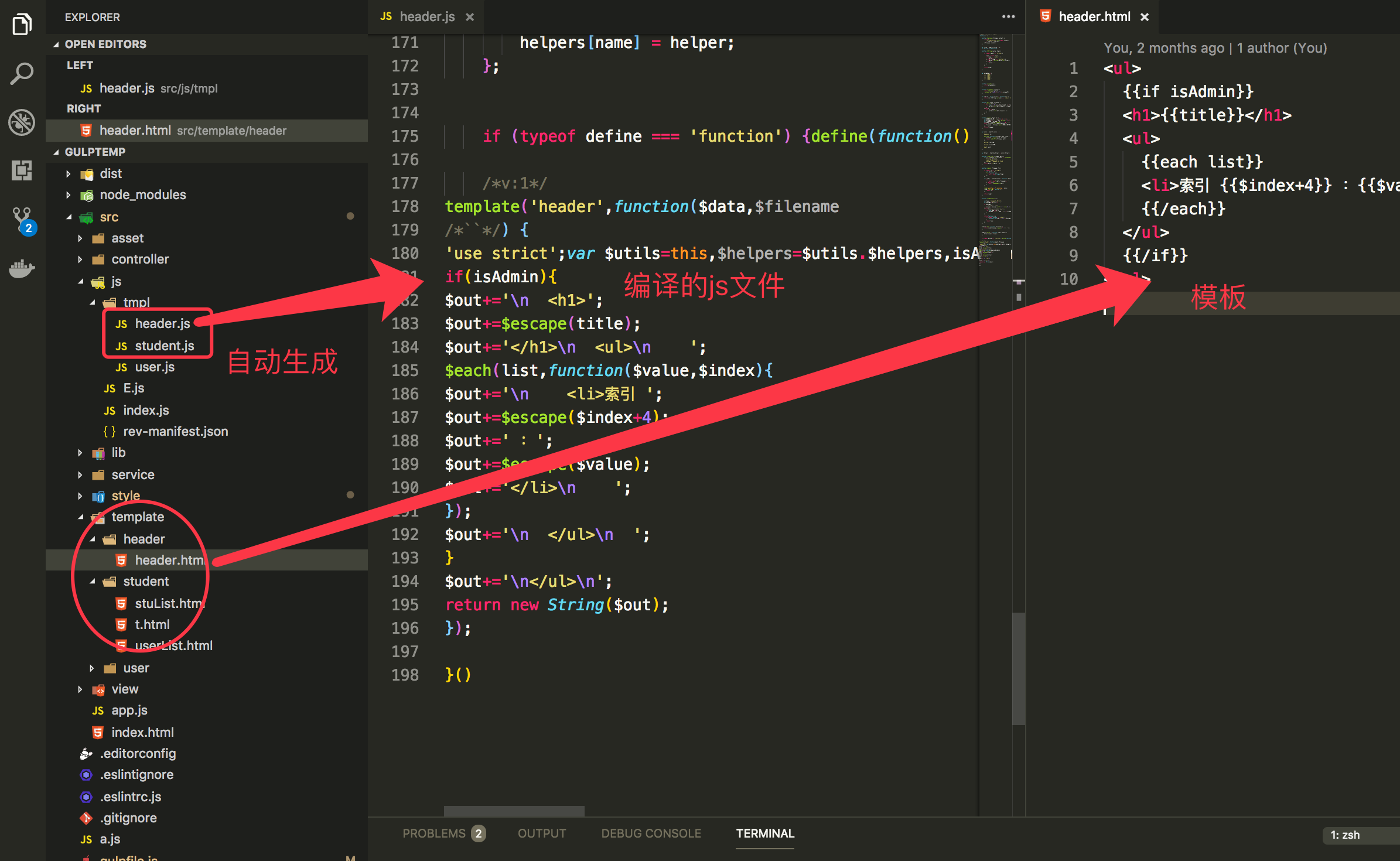The width and height of the screenshot is (1400, 861).
Task: Open the Debug view icon
Action: pyautogui.click(x=22, y=122)
